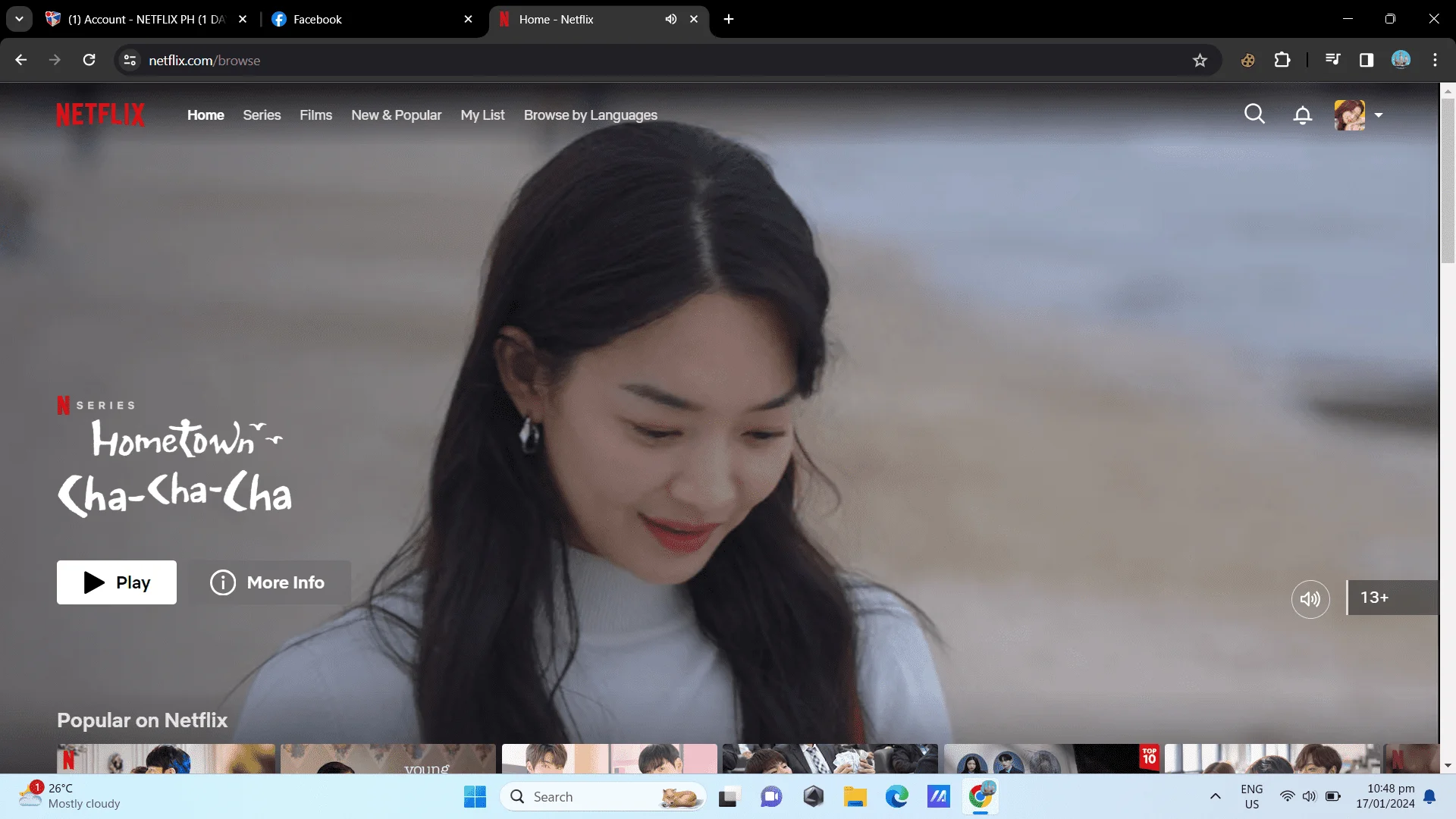
Task: Show hidden system tray icons
Action: tap(1215, 796)
